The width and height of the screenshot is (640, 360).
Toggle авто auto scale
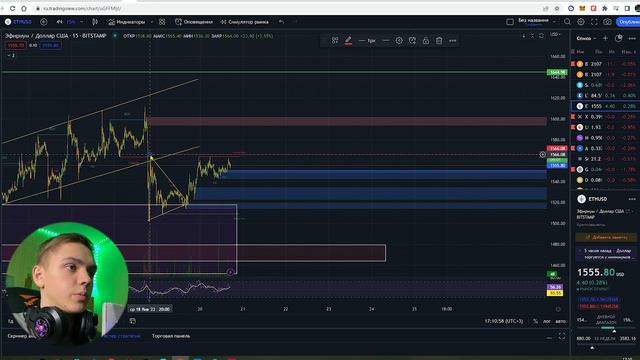[560, 321]
